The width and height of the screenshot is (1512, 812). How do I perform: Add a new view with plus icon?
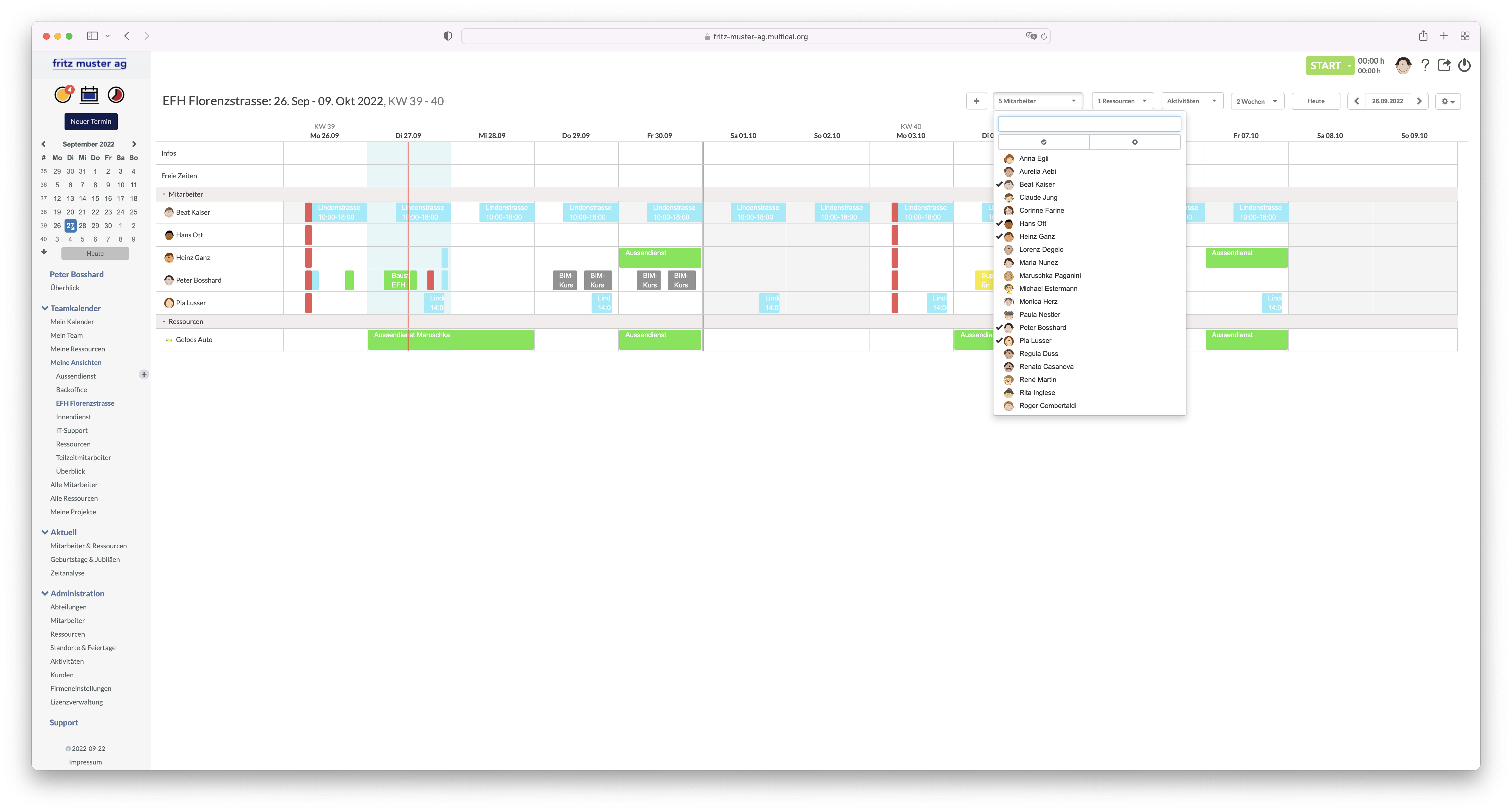click(x=144, y=374)
